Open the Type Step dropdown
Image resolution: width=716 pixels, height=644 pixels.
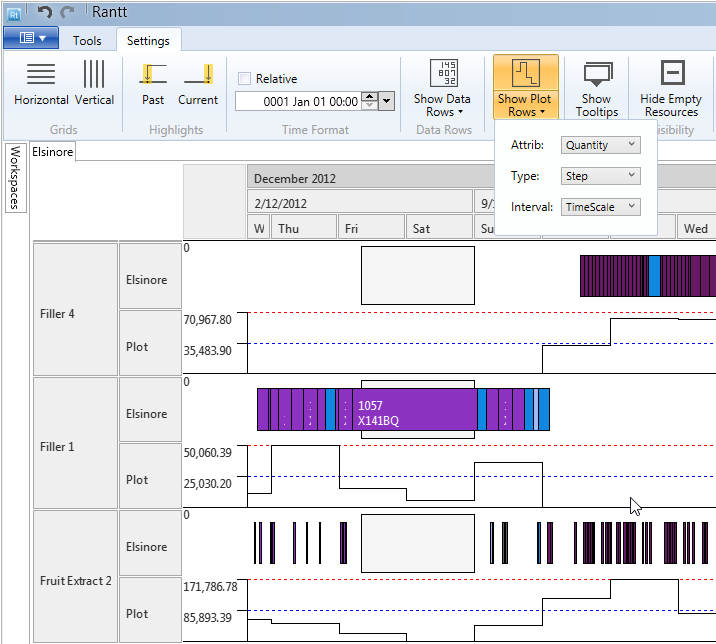pos(599,176)
